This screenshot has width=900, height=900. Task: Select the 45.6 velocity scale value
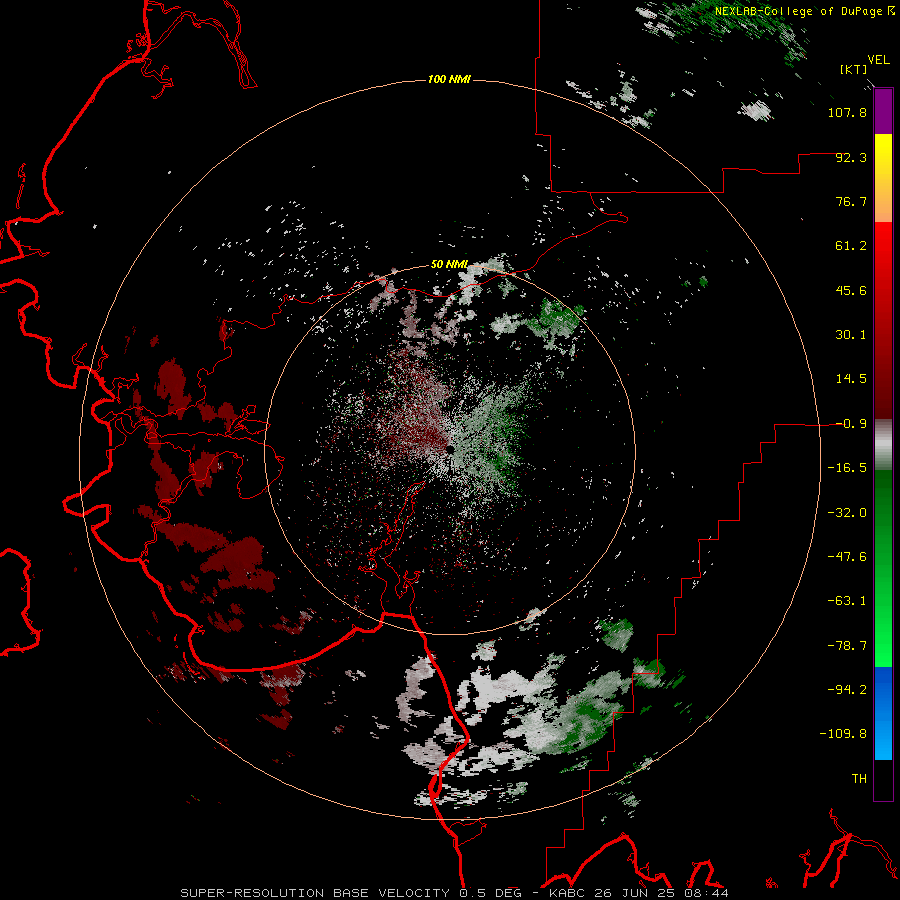pos(851,290)
